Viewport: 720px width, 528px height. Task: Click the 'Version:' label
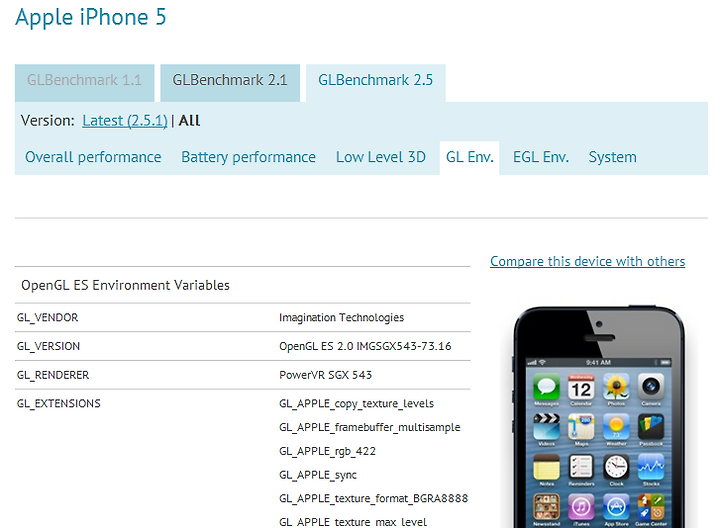pyautogui.click(x=48, y=121)
